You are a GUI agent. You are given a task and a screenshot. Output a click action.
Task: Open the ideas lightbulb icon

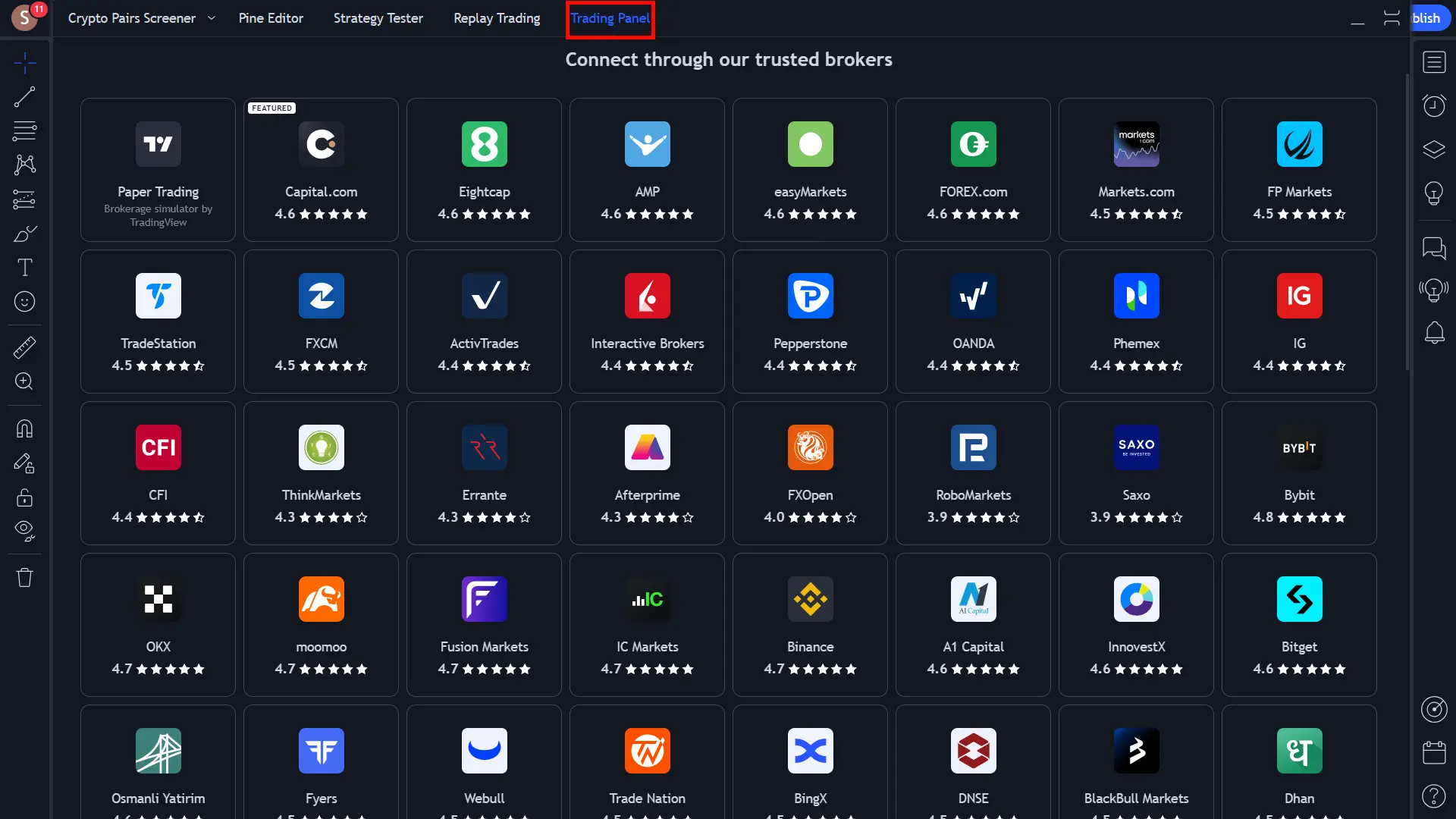pyautogui.click(x=1434, y=193)
